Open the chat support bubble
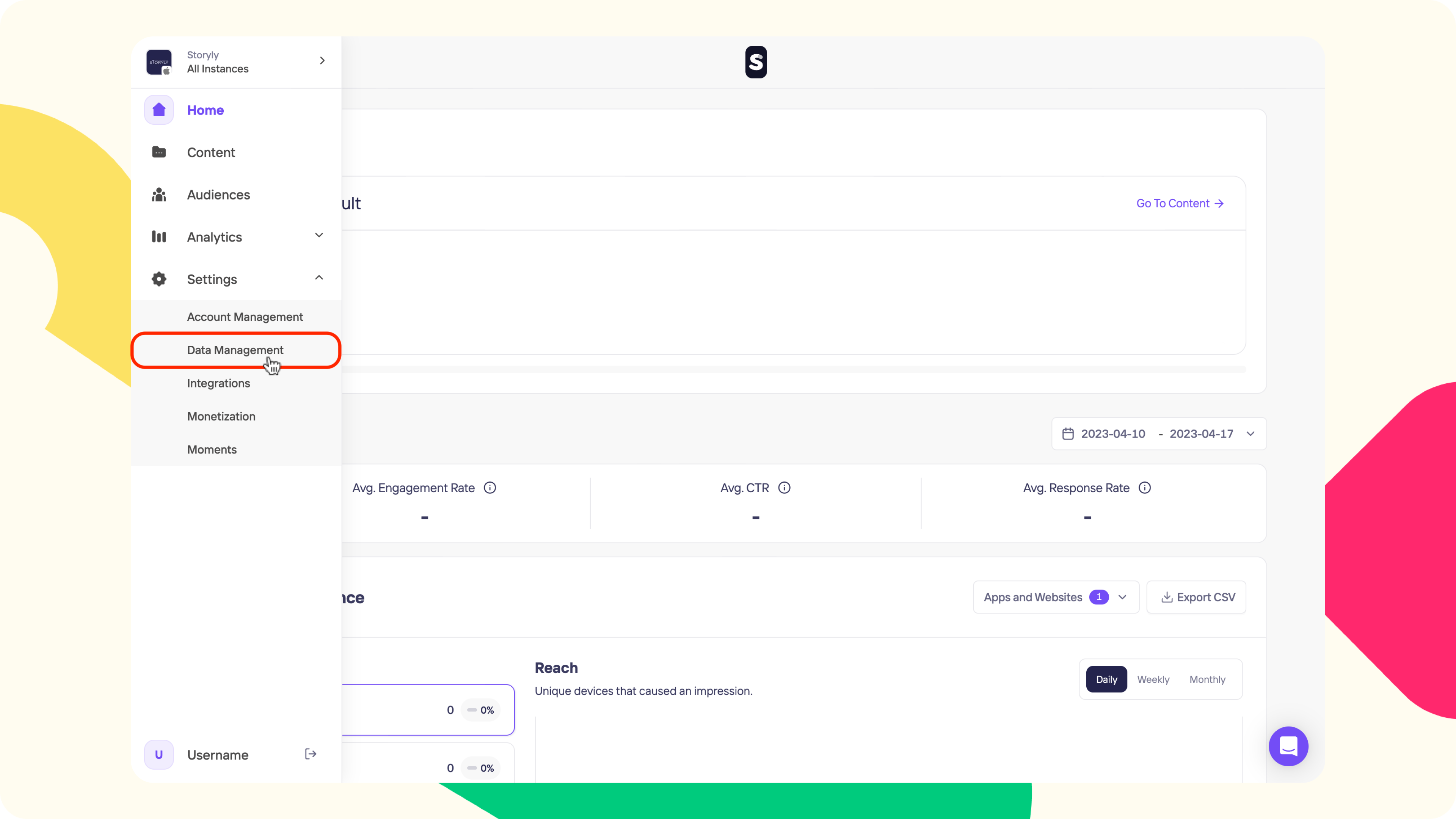This screenshot has width=1456, height=819. pos(1288,746)
